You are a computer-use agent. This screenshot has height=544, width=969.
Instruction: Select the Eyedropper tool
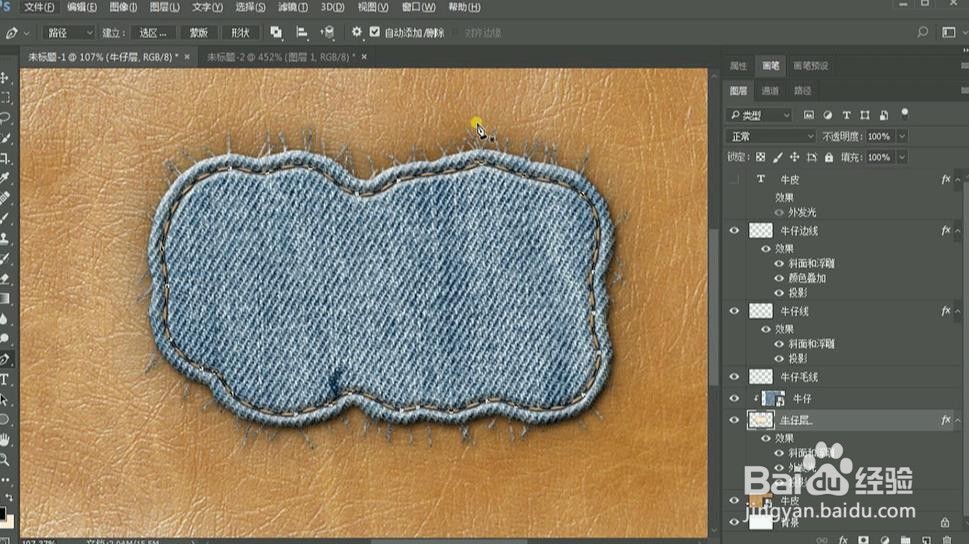pyautogui.click(x=5, y=178)
